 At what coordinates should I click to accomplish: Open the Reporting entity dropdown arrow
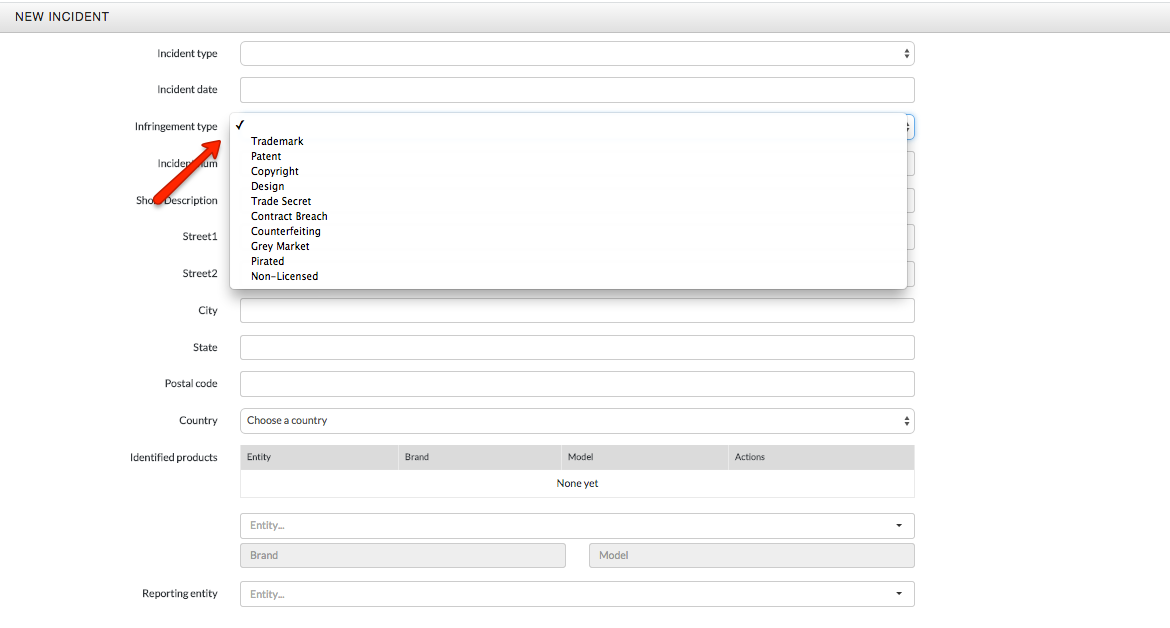(899, 594)
